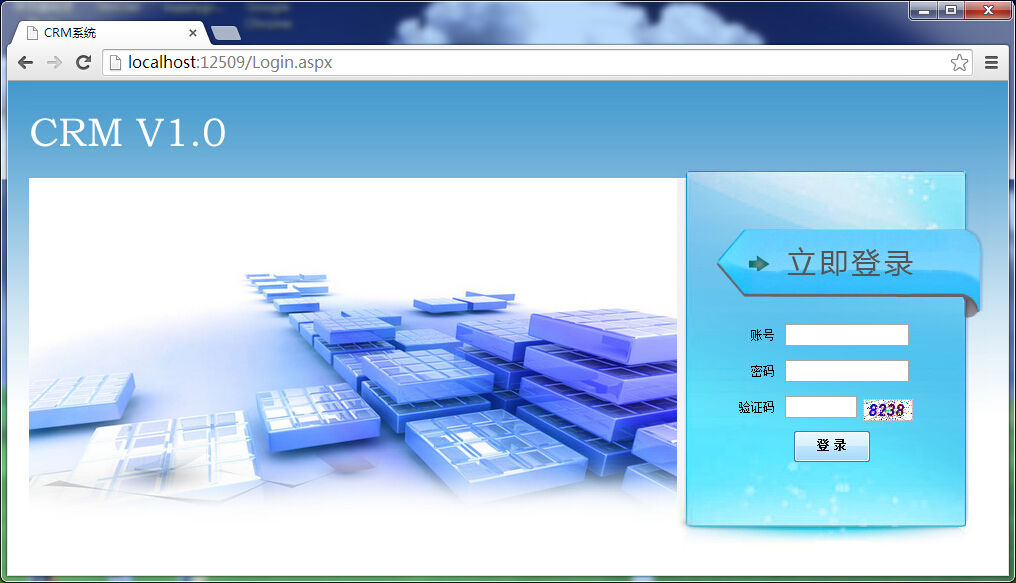Refresh the 8238 captcha image
The height and width of the screenshot is (583, 1016).
[x=888, y=409]
